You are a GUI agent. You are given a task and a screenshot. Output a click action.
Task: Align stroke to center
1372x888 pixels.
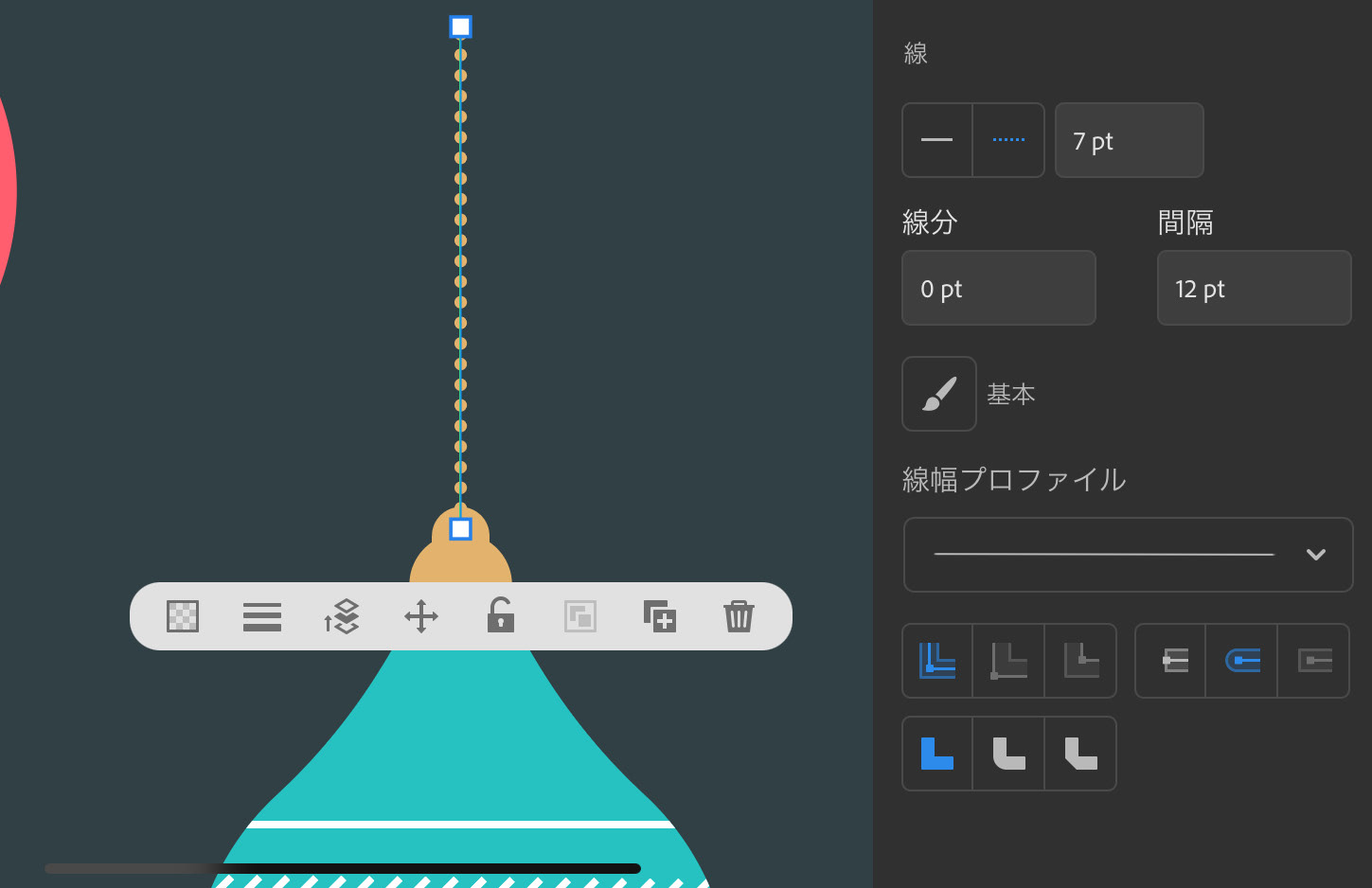click(x=937, y=661)
